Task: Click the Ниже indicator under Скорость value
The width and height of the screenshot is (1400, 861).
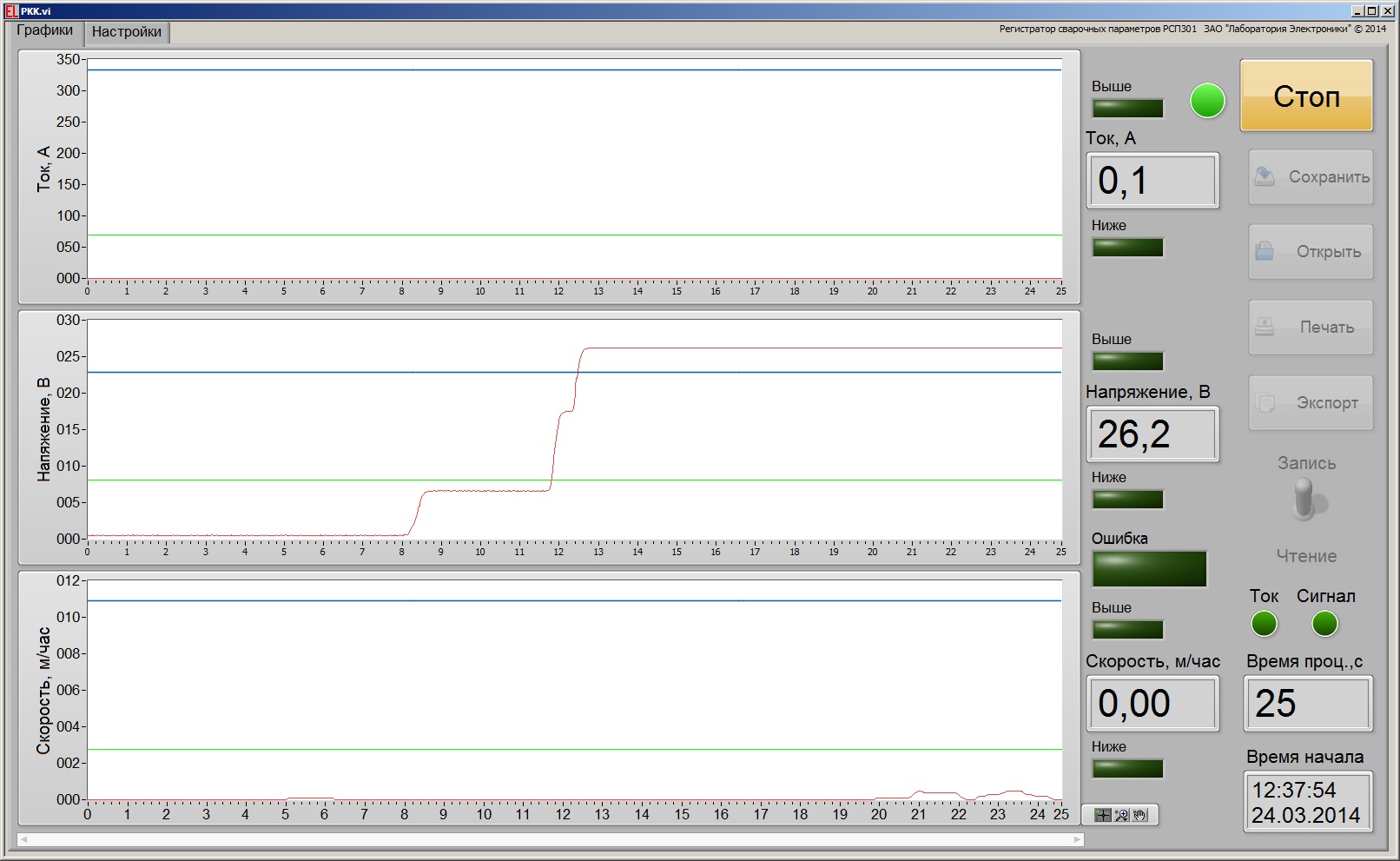Action: pyautogui.click(x=1127, y=769)
